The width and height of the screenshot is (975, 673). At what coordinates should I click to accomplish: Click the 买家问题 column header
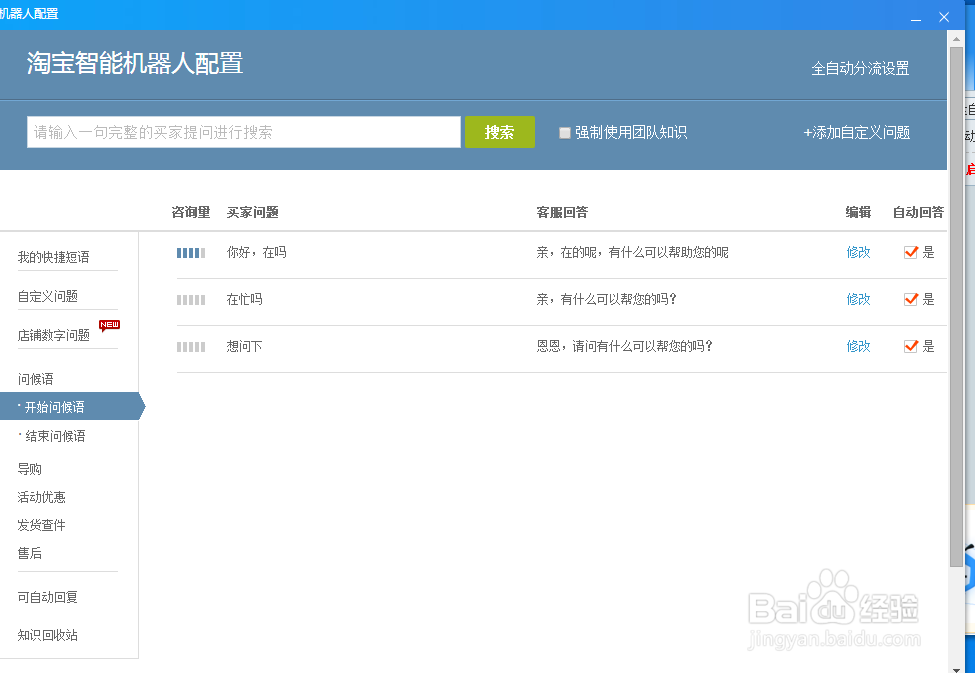(252, 212)
